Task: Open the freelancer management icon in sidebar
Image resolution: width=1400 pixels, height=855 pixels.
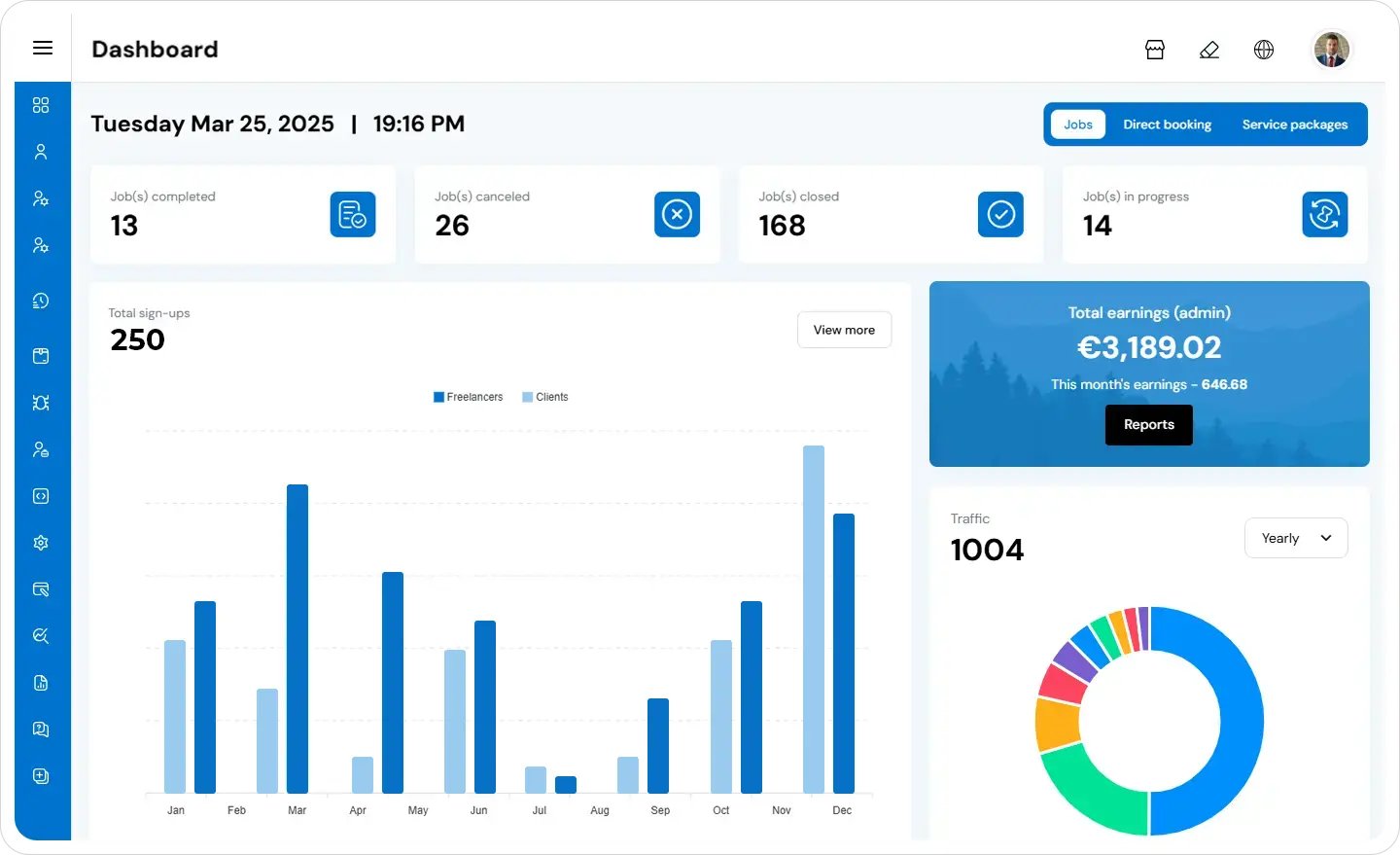Action: [x=41, y=198]
